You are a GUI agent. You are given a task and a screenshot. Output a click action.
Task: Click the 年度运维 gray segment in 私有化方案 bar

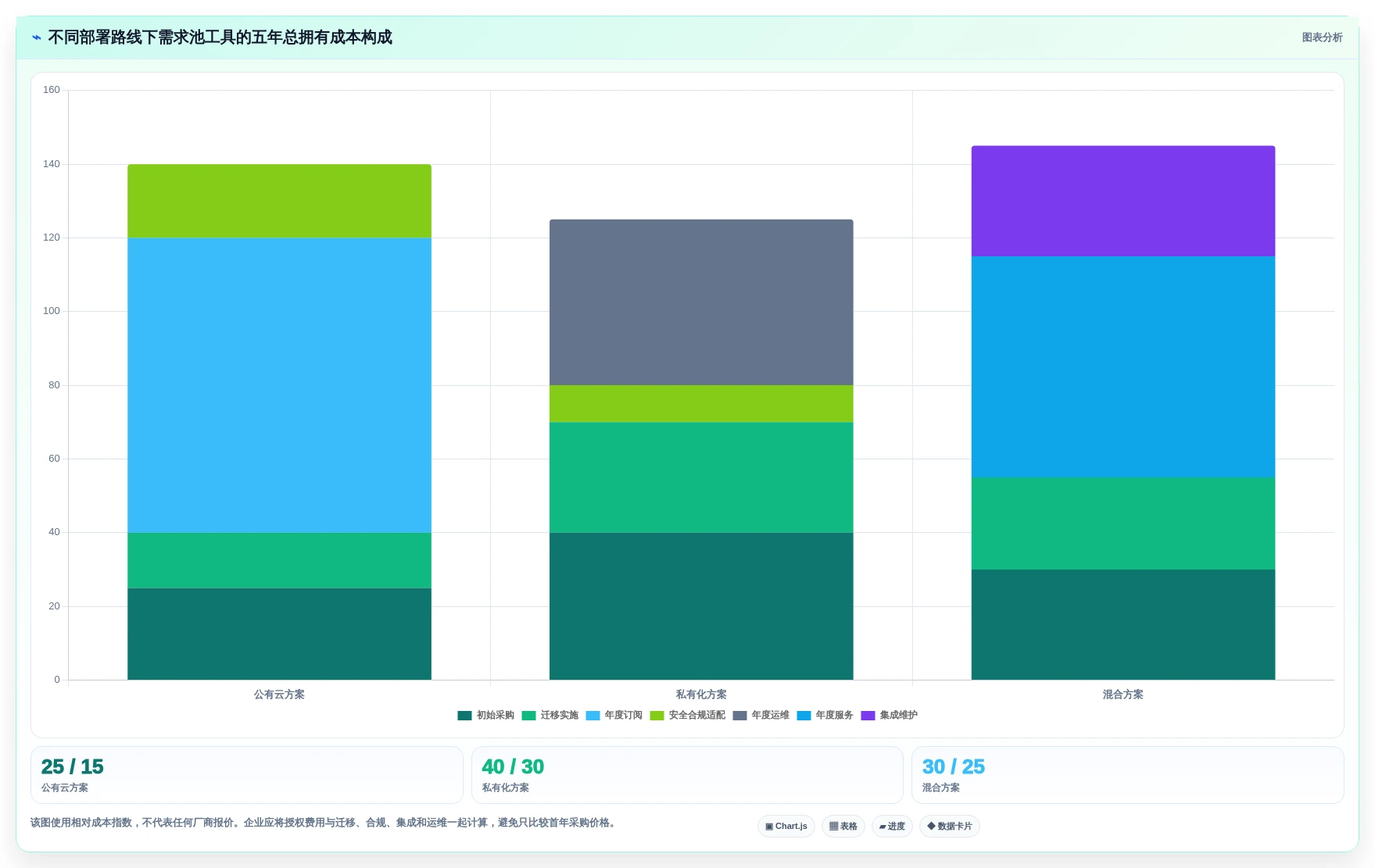click(701, 302)
